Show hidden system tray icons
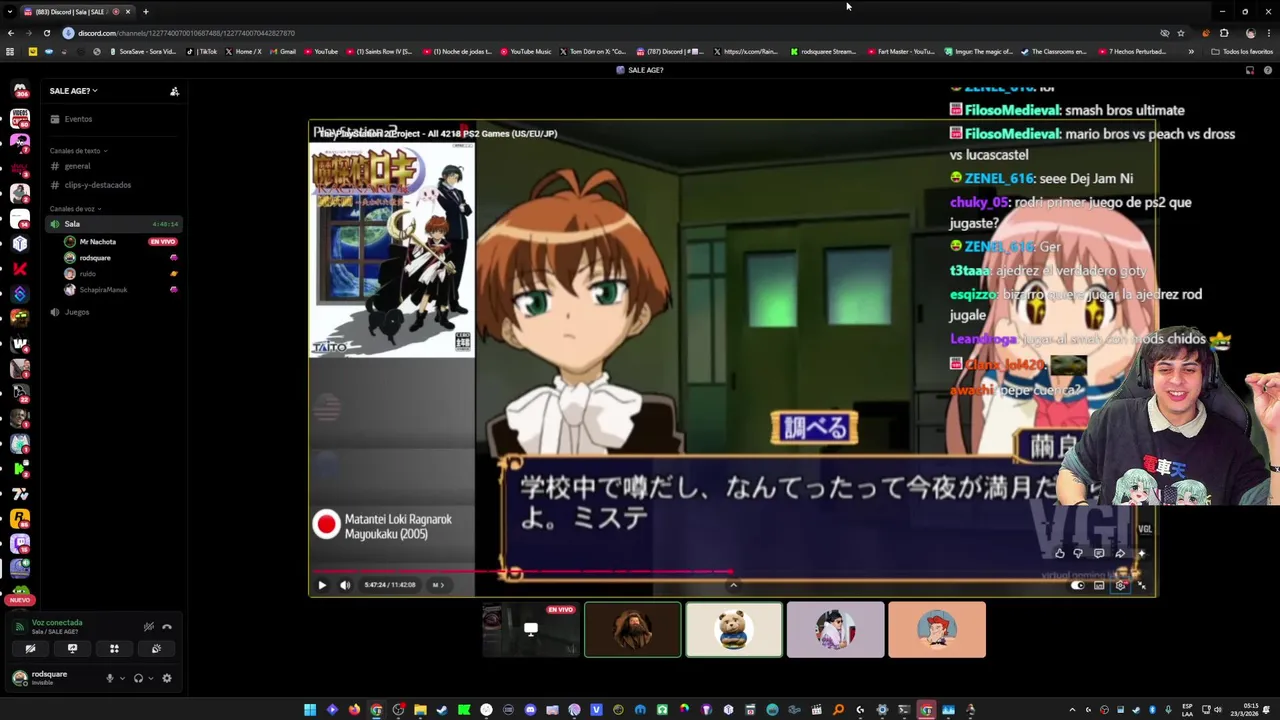1280x720 pixels. (1073, 710)
